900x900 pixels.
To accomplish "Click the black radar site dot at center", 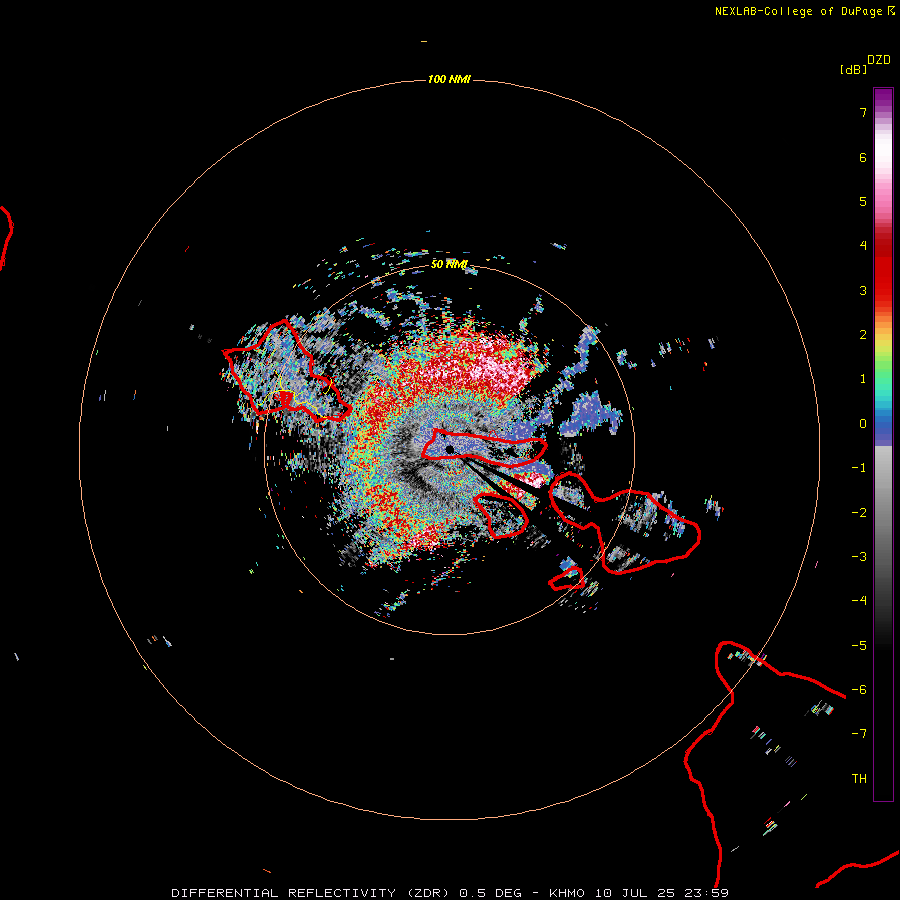I will (449, 449).
